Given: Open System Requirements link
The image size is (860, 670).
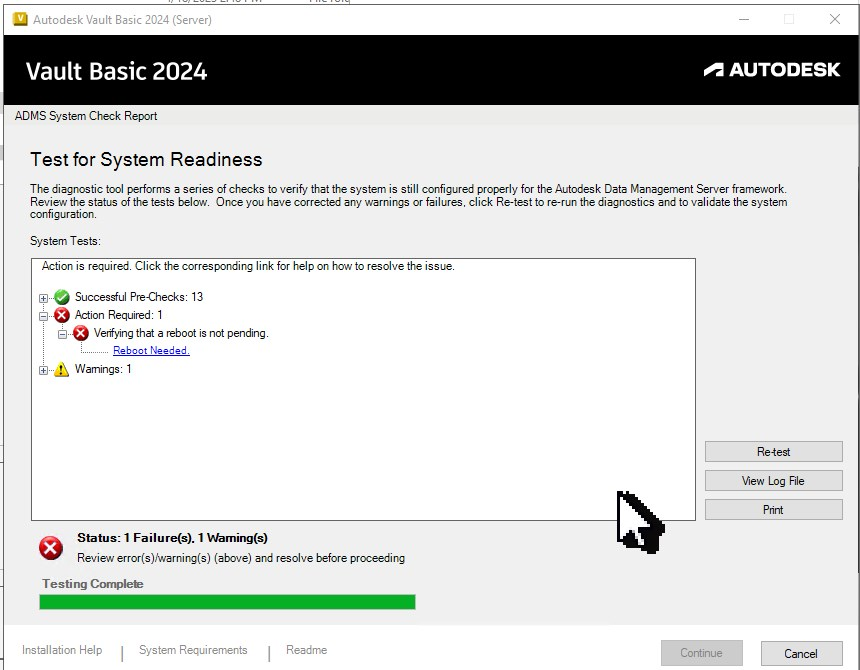Looking at the screenshot, I should click(x=193, y=650).
